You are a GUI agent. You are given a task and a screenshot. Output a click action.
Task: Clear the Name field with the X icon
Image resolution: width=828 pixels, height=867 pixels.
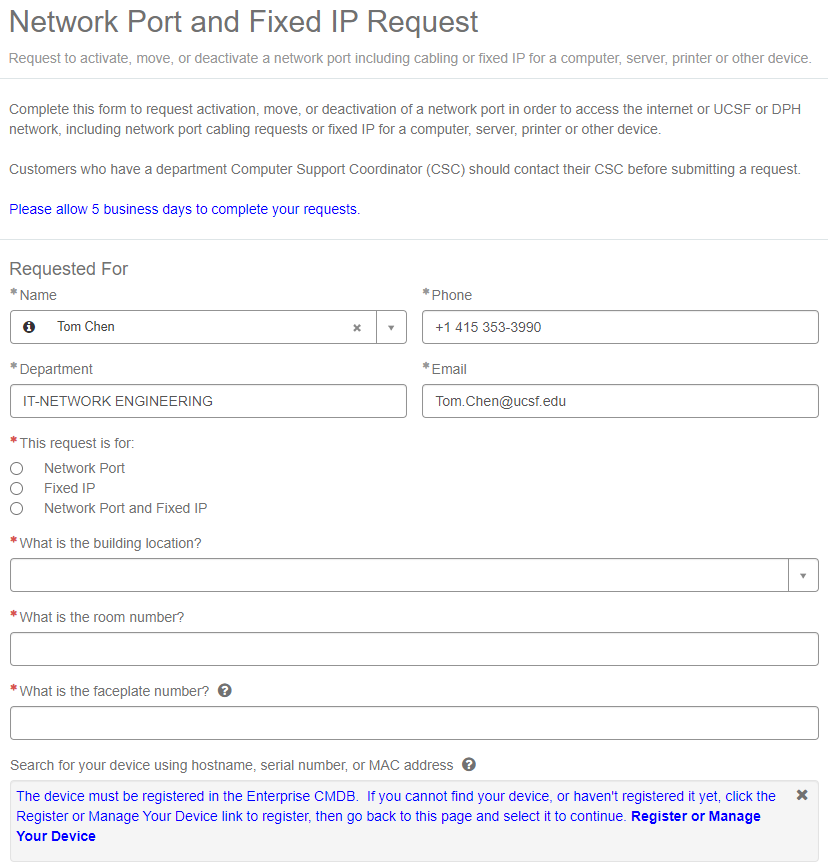(357, 327)
